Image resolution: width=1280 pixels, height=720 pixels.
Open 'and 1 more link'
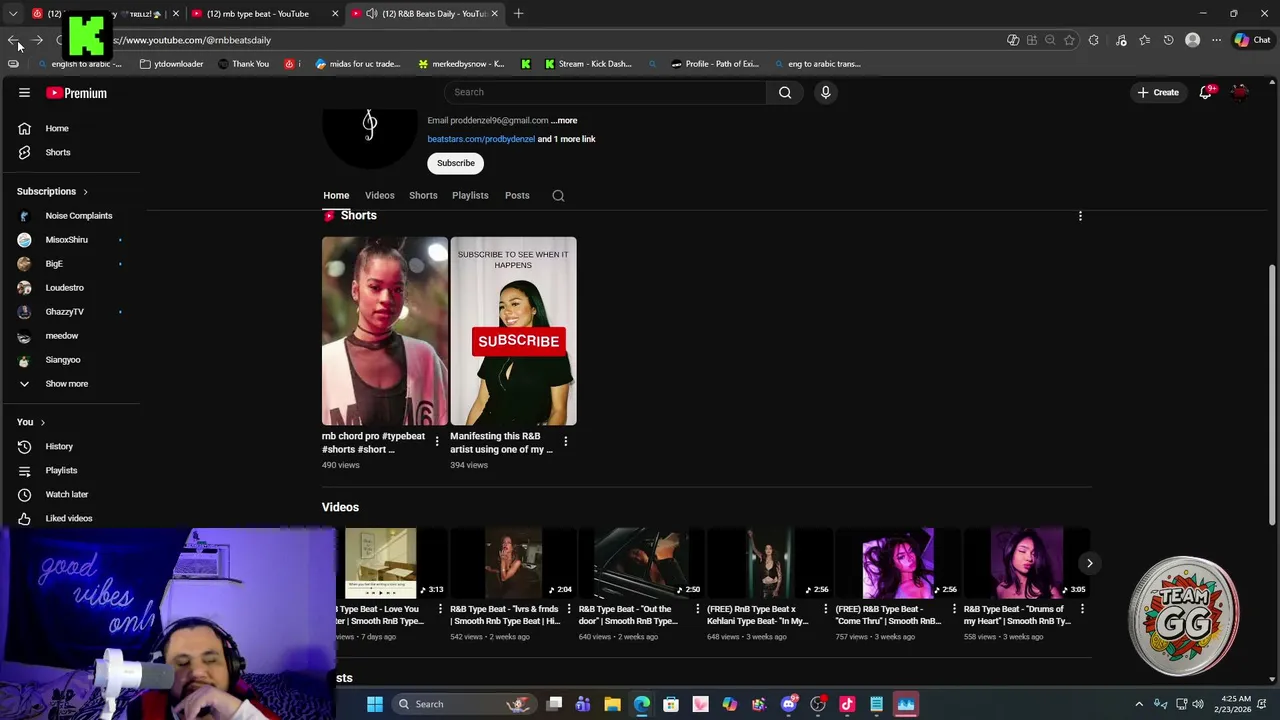pyautogui.click(x=567, y=139)
